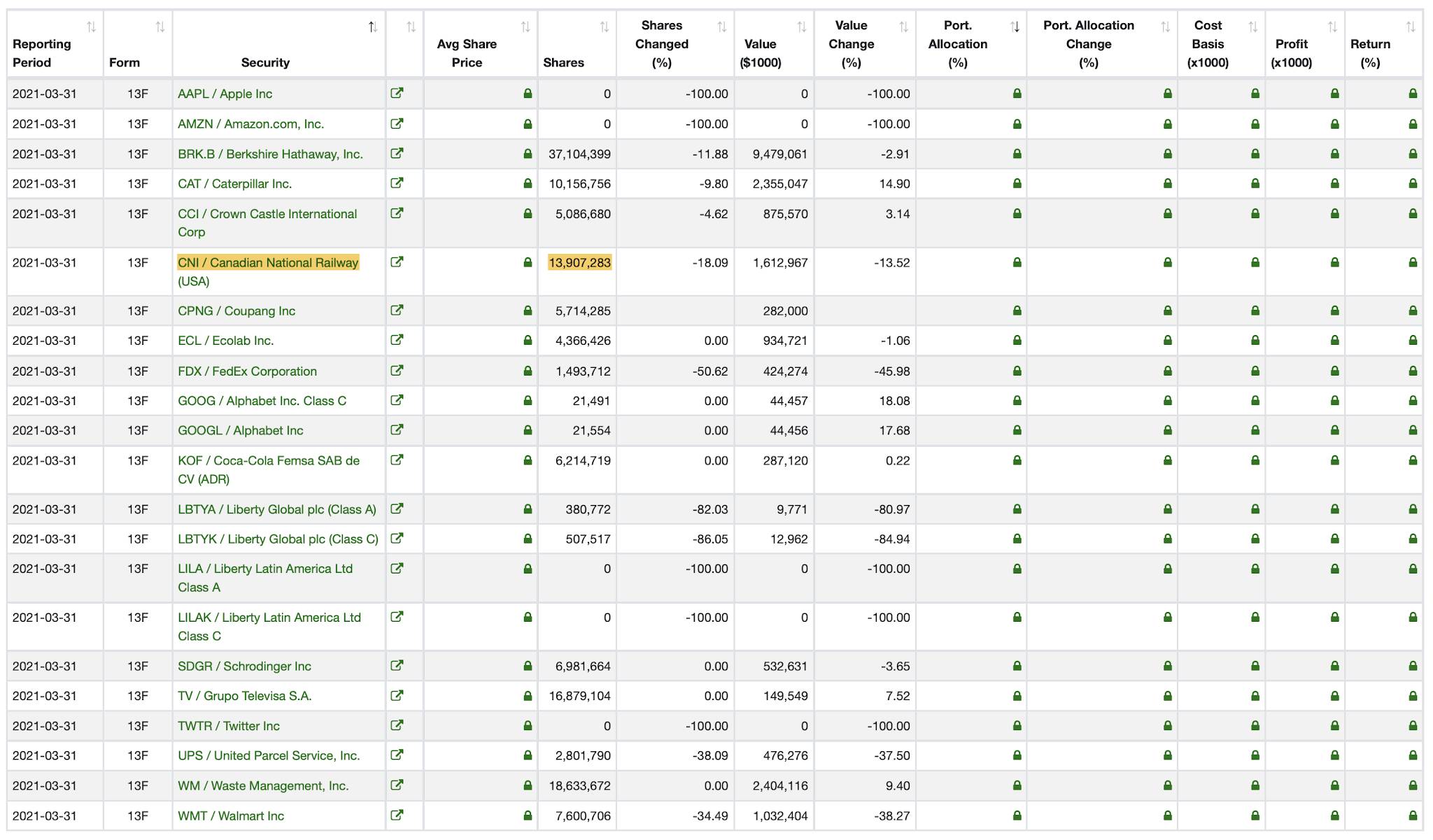This screenshot has height=840, width=1433.
Task: Open external link icon for WM row
Action: click(397, 785)
